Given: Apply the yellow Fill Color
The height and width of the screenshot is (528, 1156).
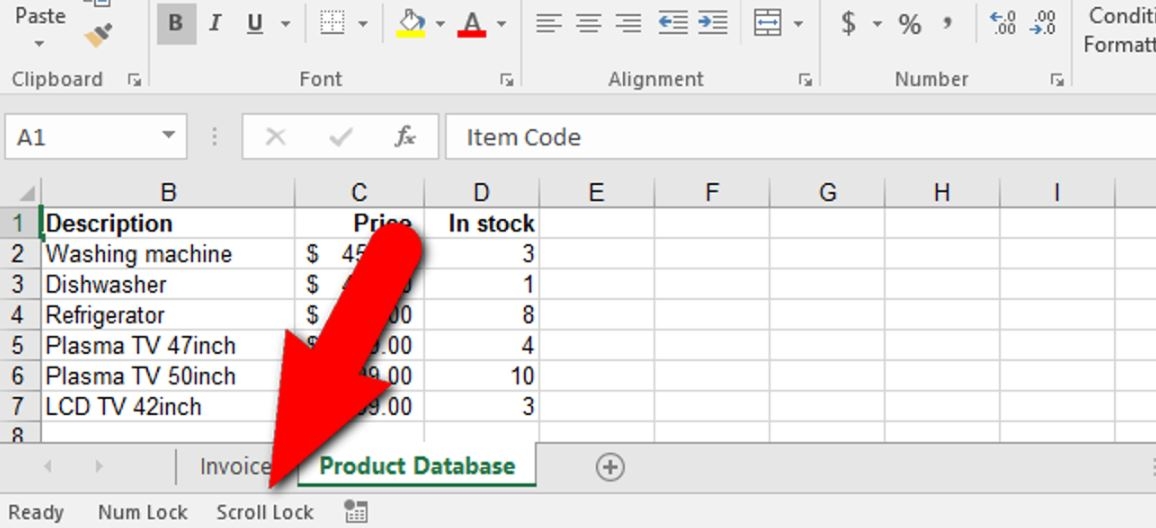Looking at the screenshot, I should pyautogui.click(x=411, y=23).
